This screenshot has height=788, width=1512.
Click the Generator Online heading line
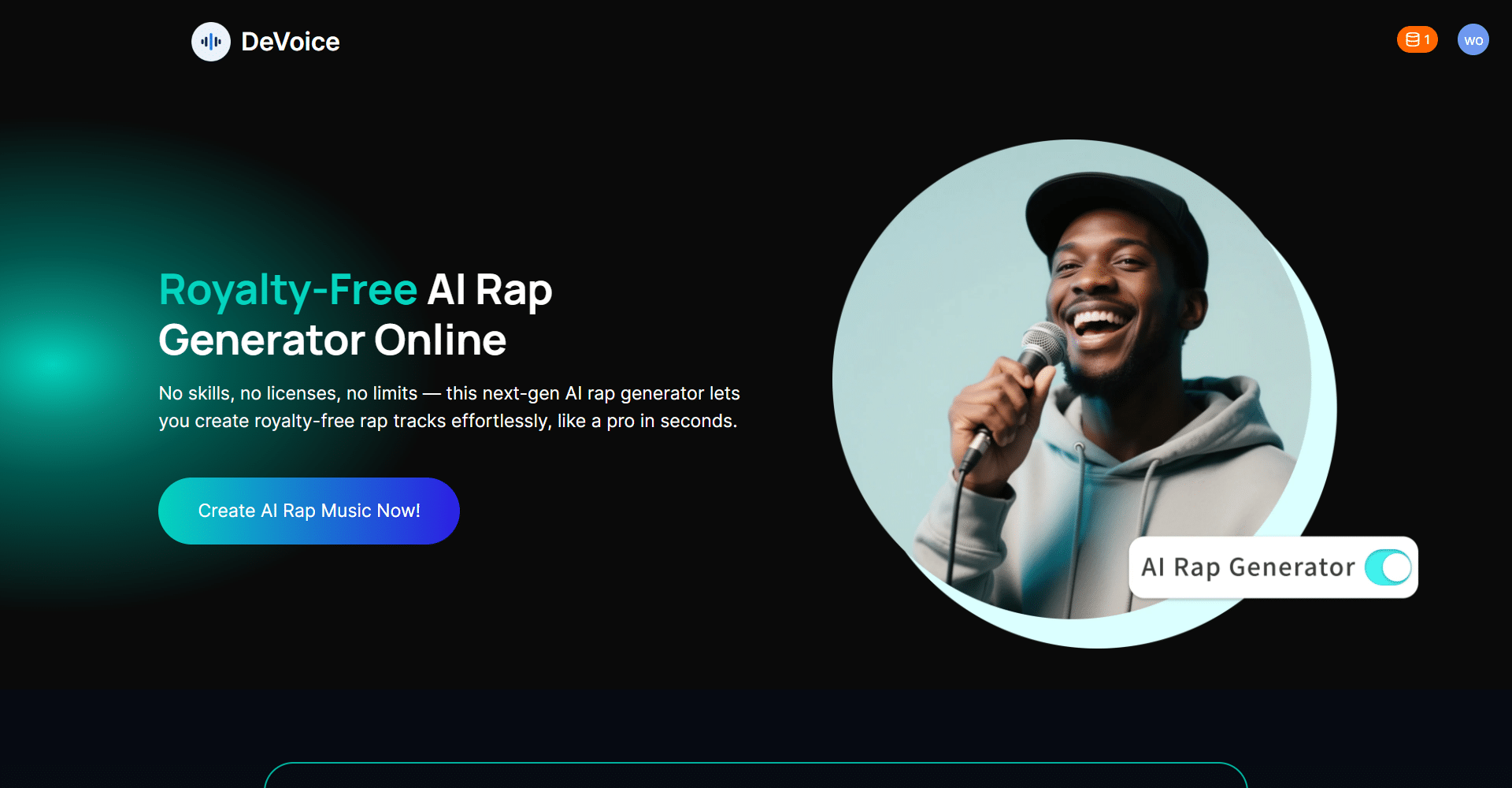(332, 340)
